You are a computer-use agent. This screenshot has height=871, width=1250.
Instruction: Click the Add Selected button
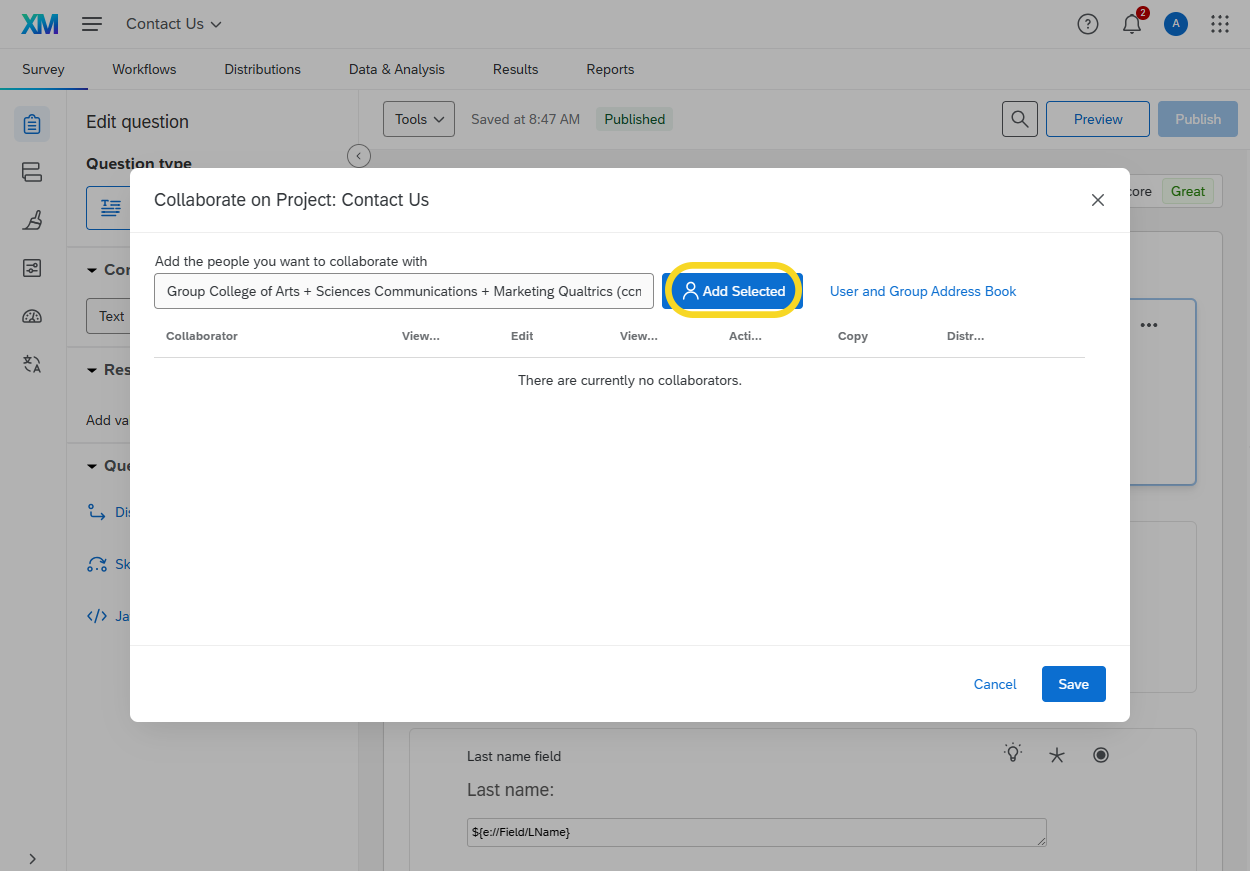click(x=733, y=291)
